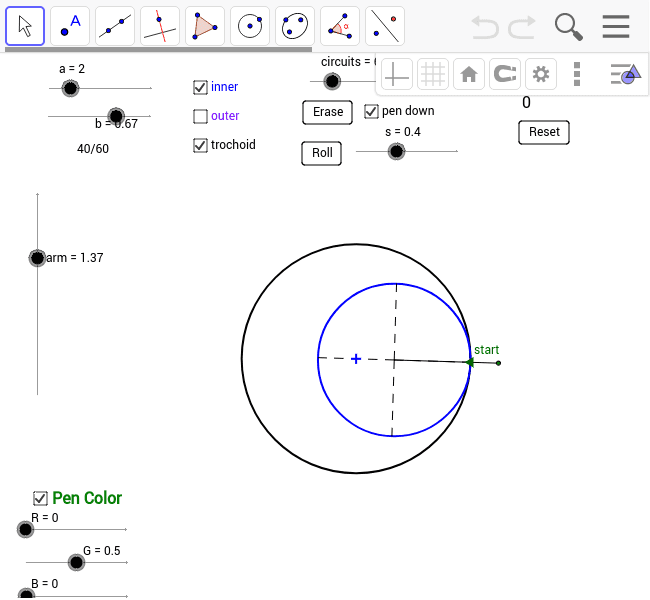The width and height of the screenshot is (650, 600).
Task: Click the 40/60 ratio text
Action: point(93,149)
